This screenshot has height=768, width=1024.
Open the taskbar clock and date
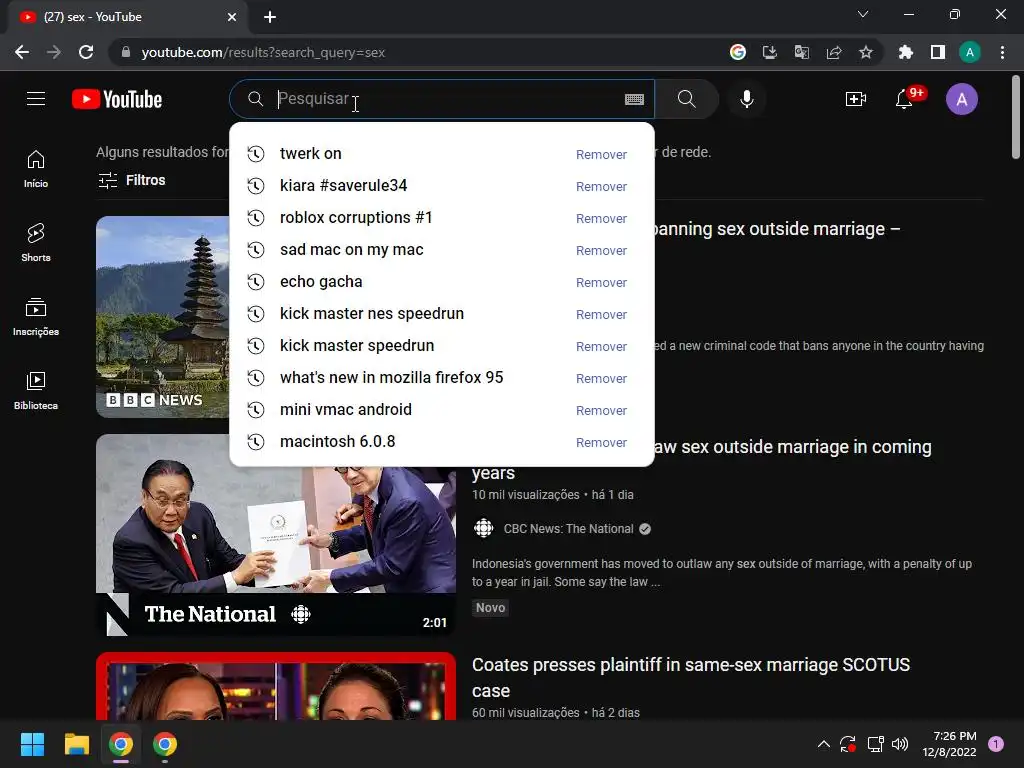950,744
